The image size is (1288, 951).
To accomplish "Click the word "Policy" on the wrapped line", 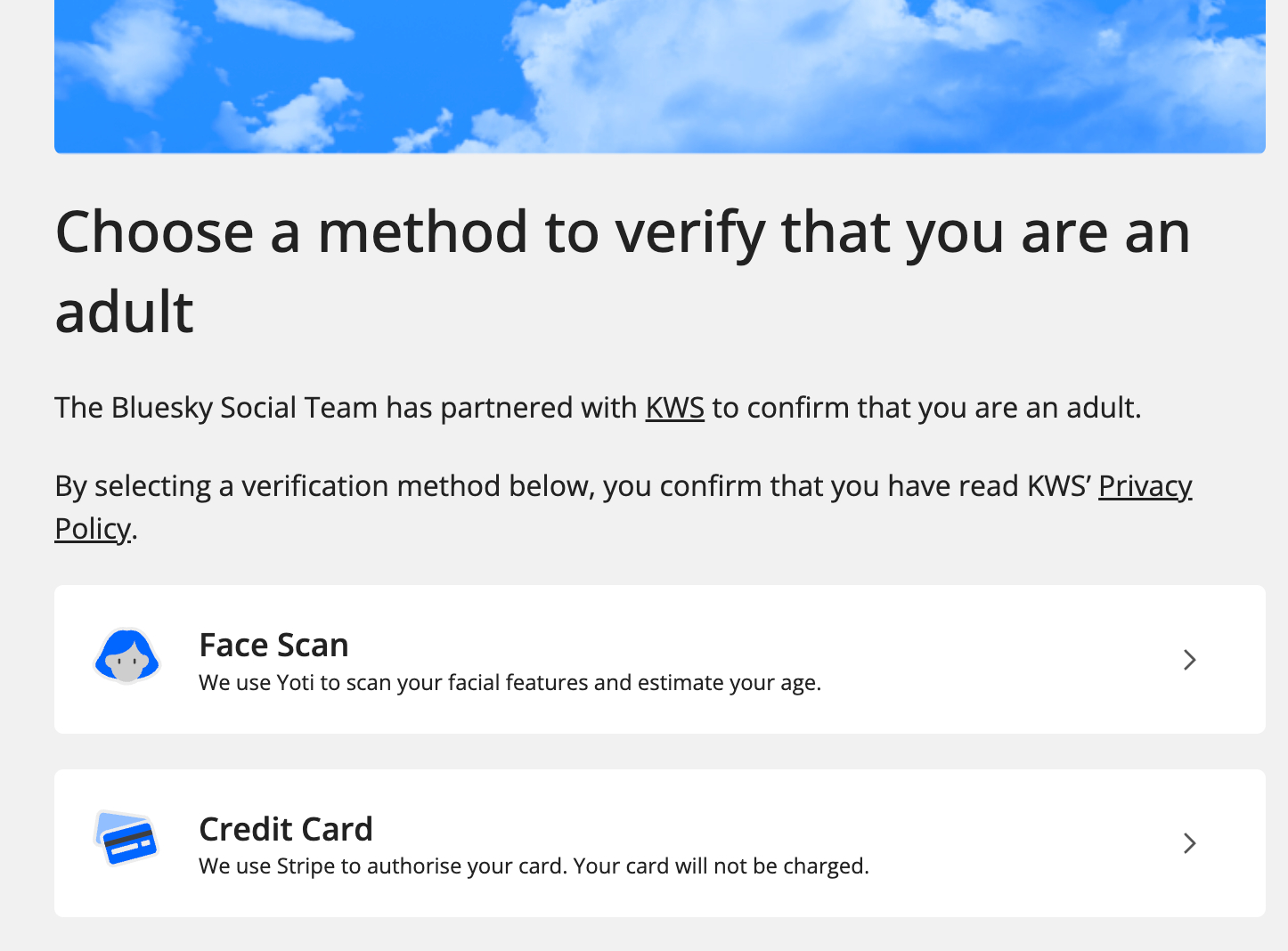I will click(93, 529).
